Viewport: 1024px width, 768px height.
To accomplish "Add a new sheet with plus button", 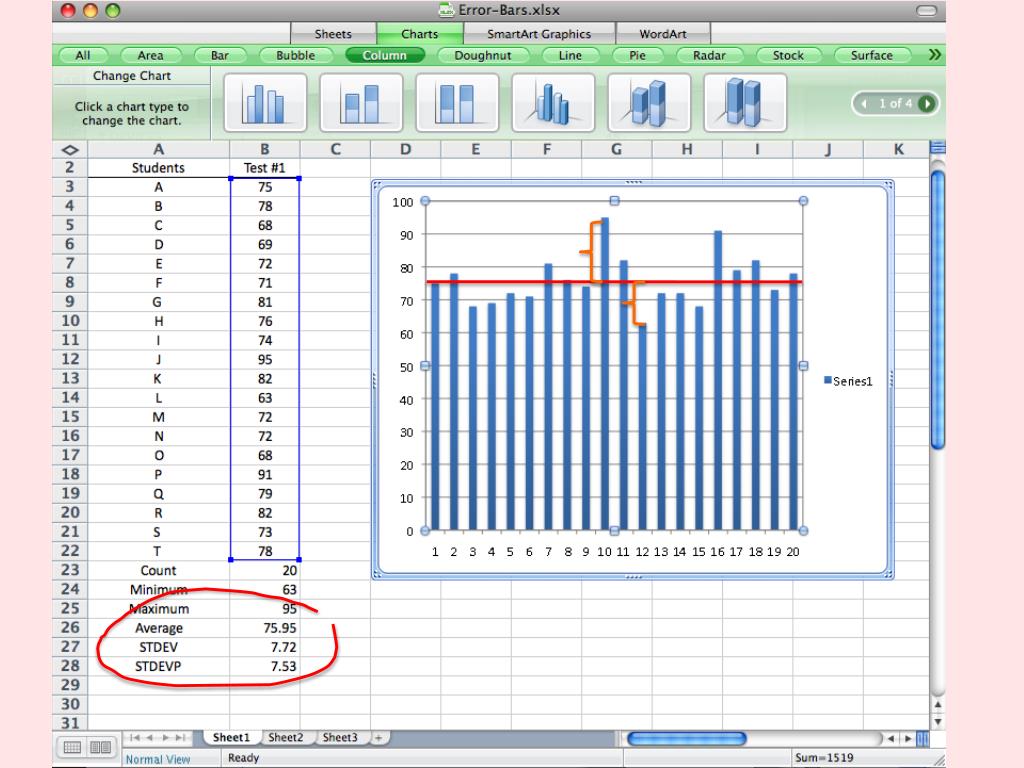I will tap(378, 737).
